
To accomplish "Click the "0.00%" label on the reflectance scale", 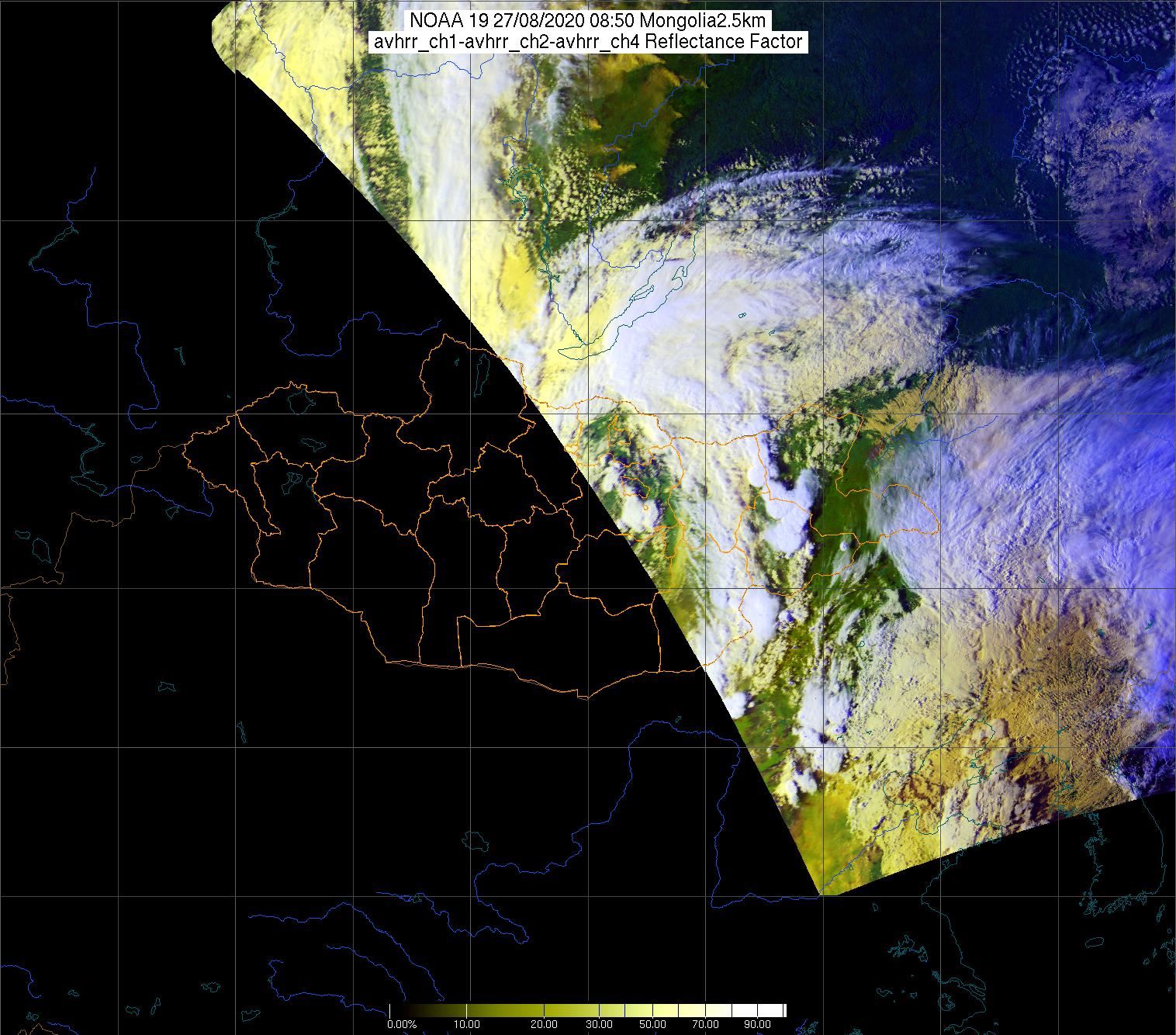I will pos(403,1025).
